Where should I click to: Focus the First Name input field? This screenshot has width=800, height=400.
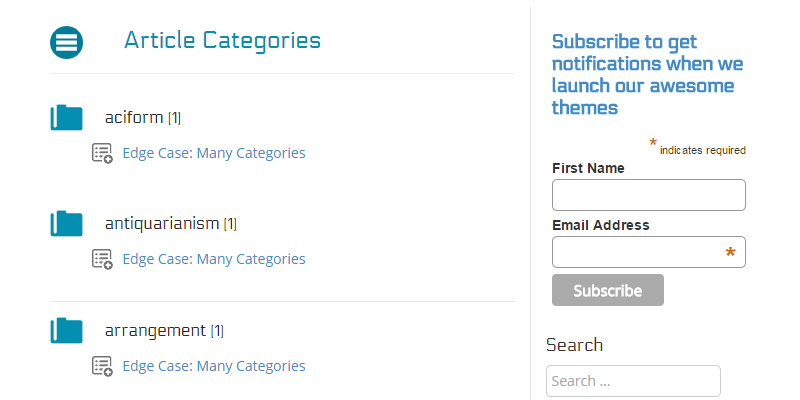648,195
